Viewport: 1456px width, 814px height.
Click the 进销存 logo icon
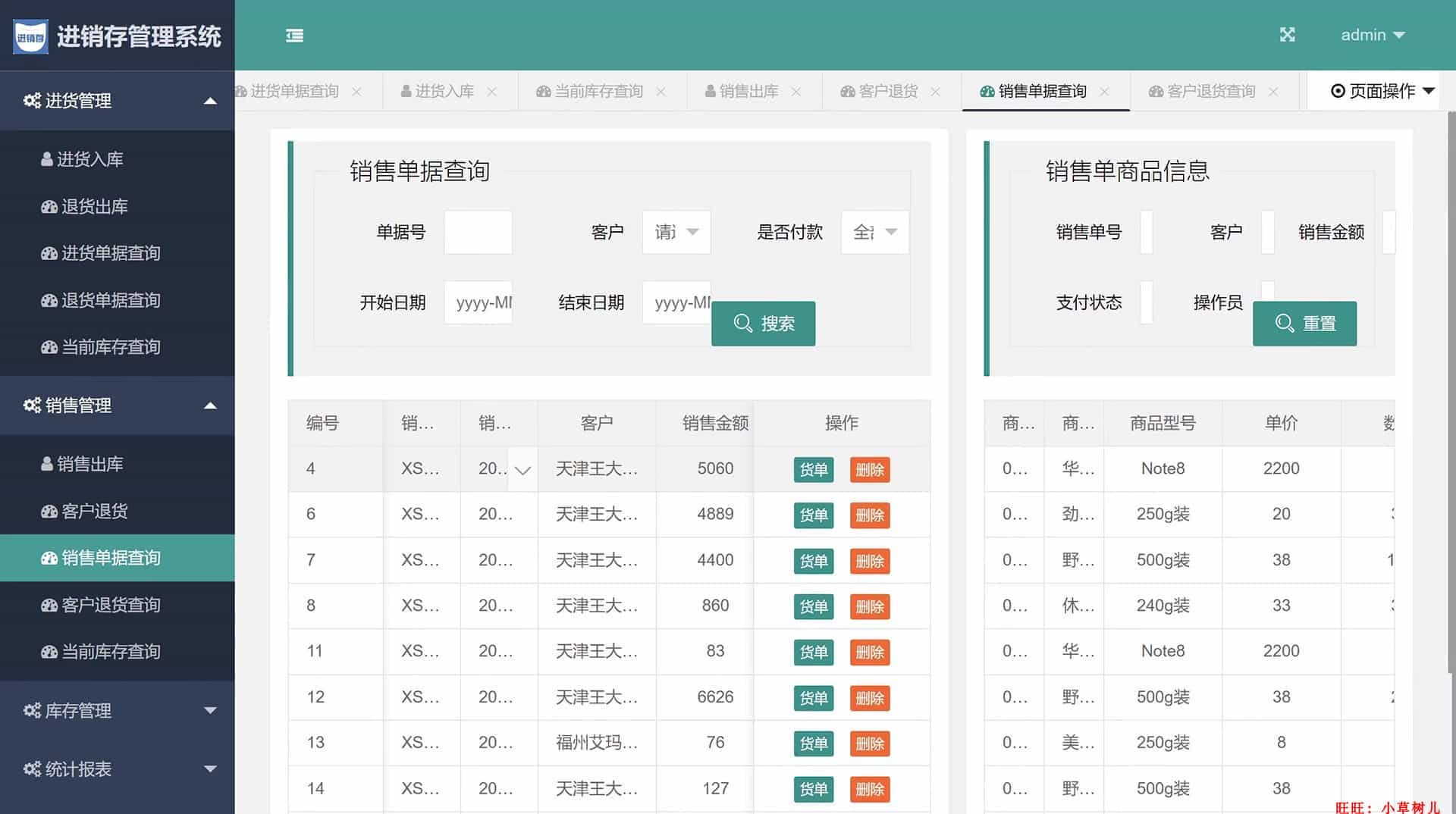coord(30,36)
